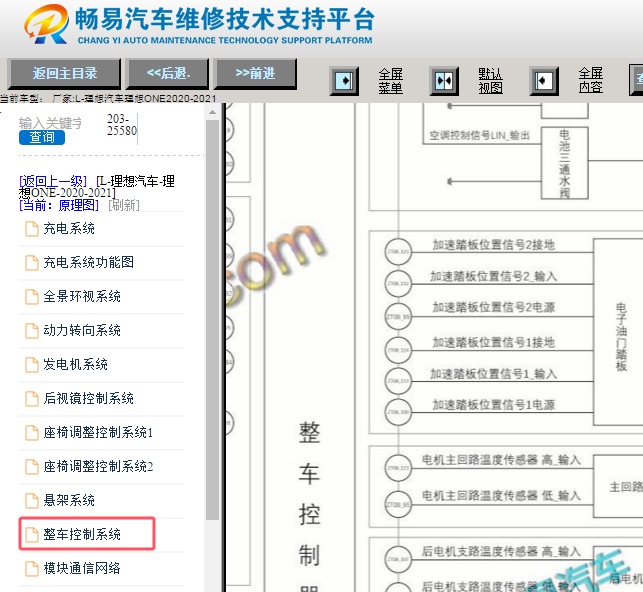Click the file icon beside 悬架系统
643x592 pixels.
[x=32, y=501]
